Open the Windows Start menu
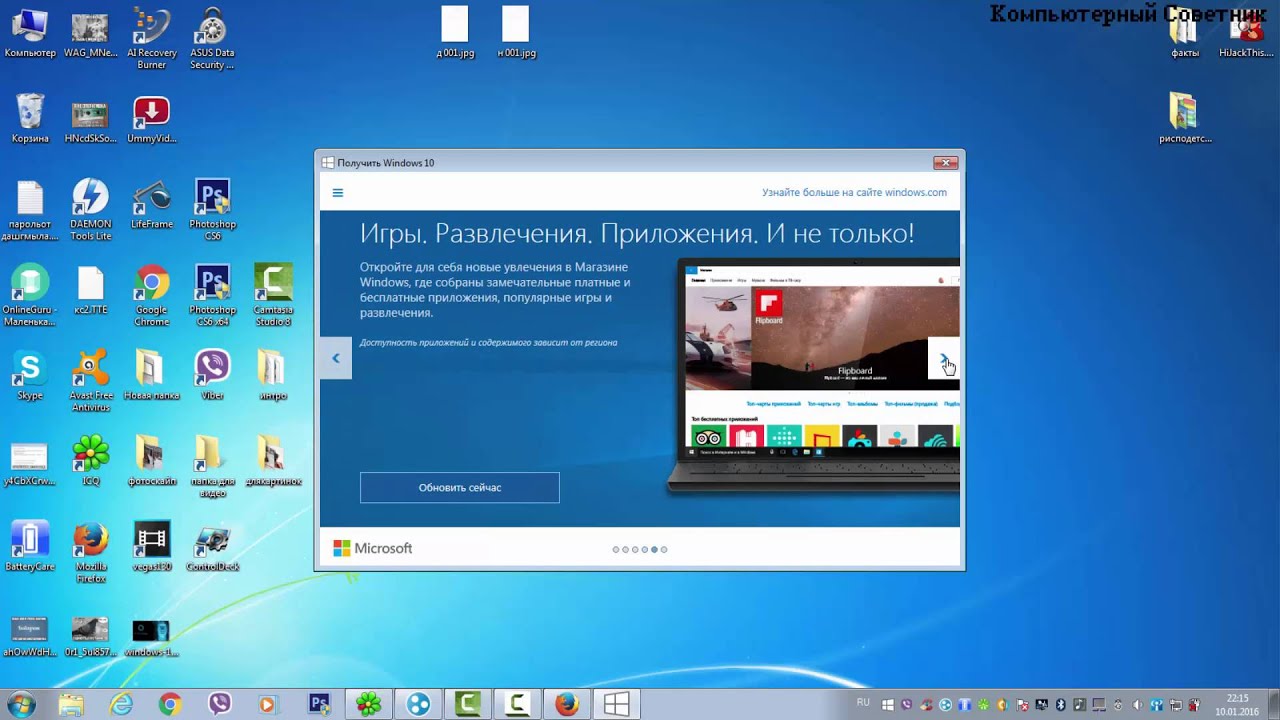1280x720 pixels. coord(21,704)
